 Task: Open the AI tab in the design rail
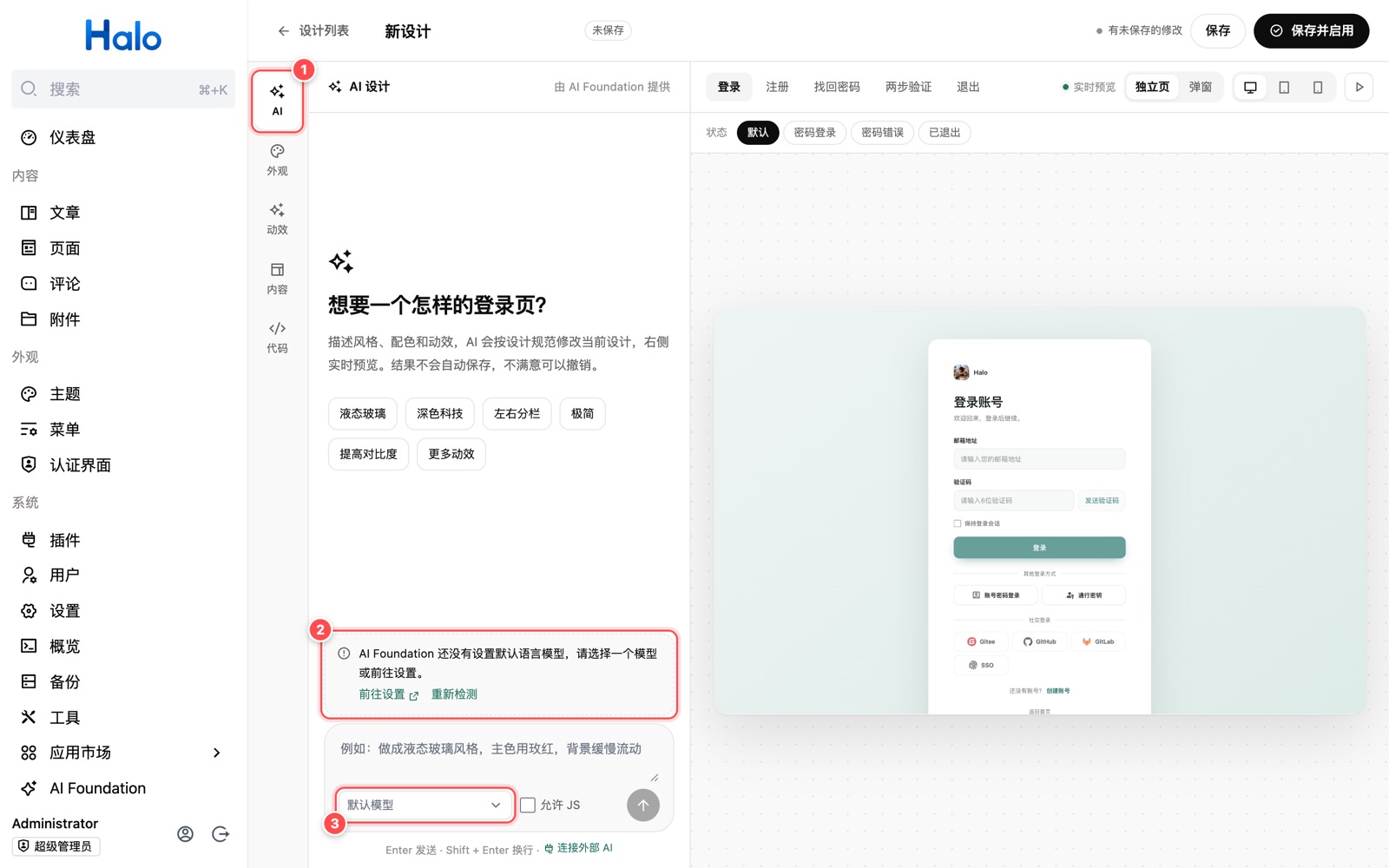277,101
